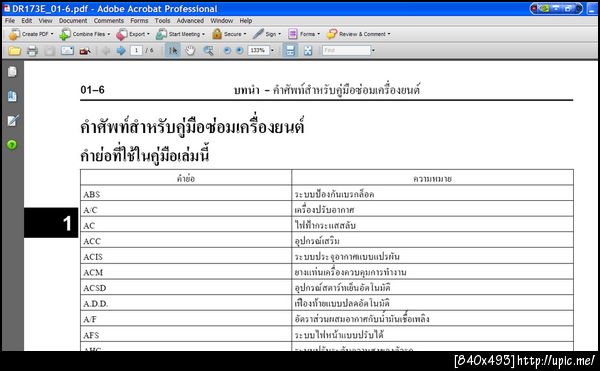Screen dimensions: 600x371
Task: Expand the Combine Files dropdown arrow
Action: pos(109,34)
